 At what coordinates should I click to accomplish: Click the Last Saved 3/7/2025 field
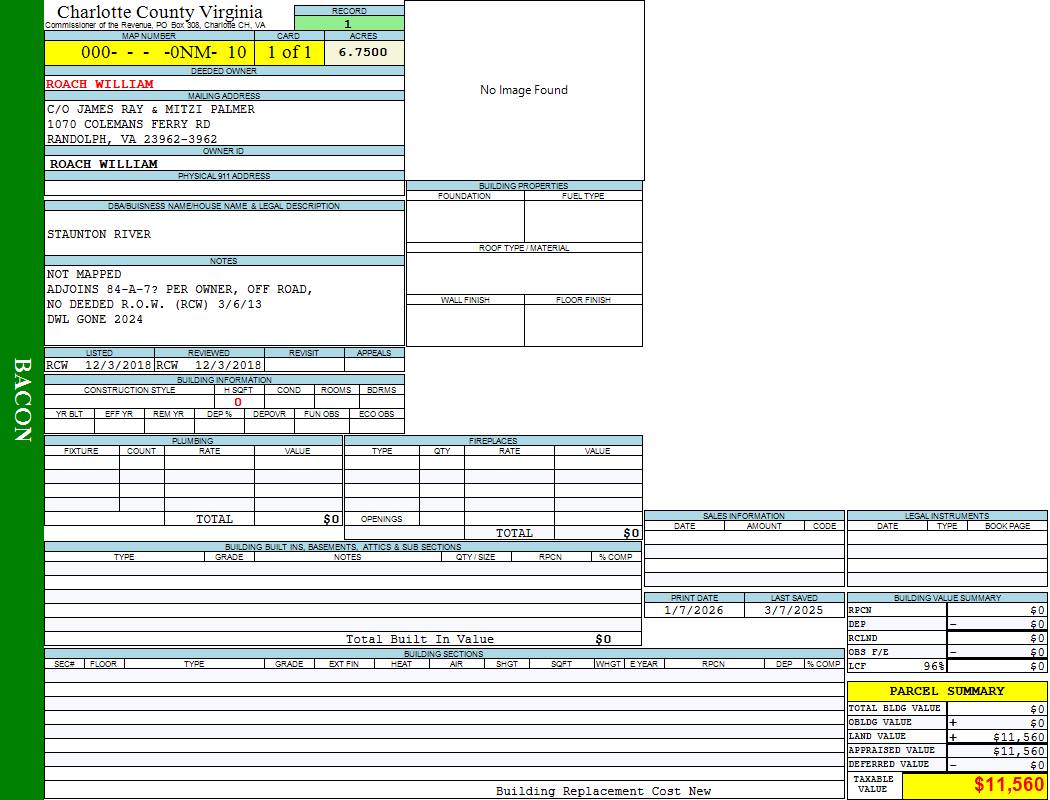coord(794,610)
